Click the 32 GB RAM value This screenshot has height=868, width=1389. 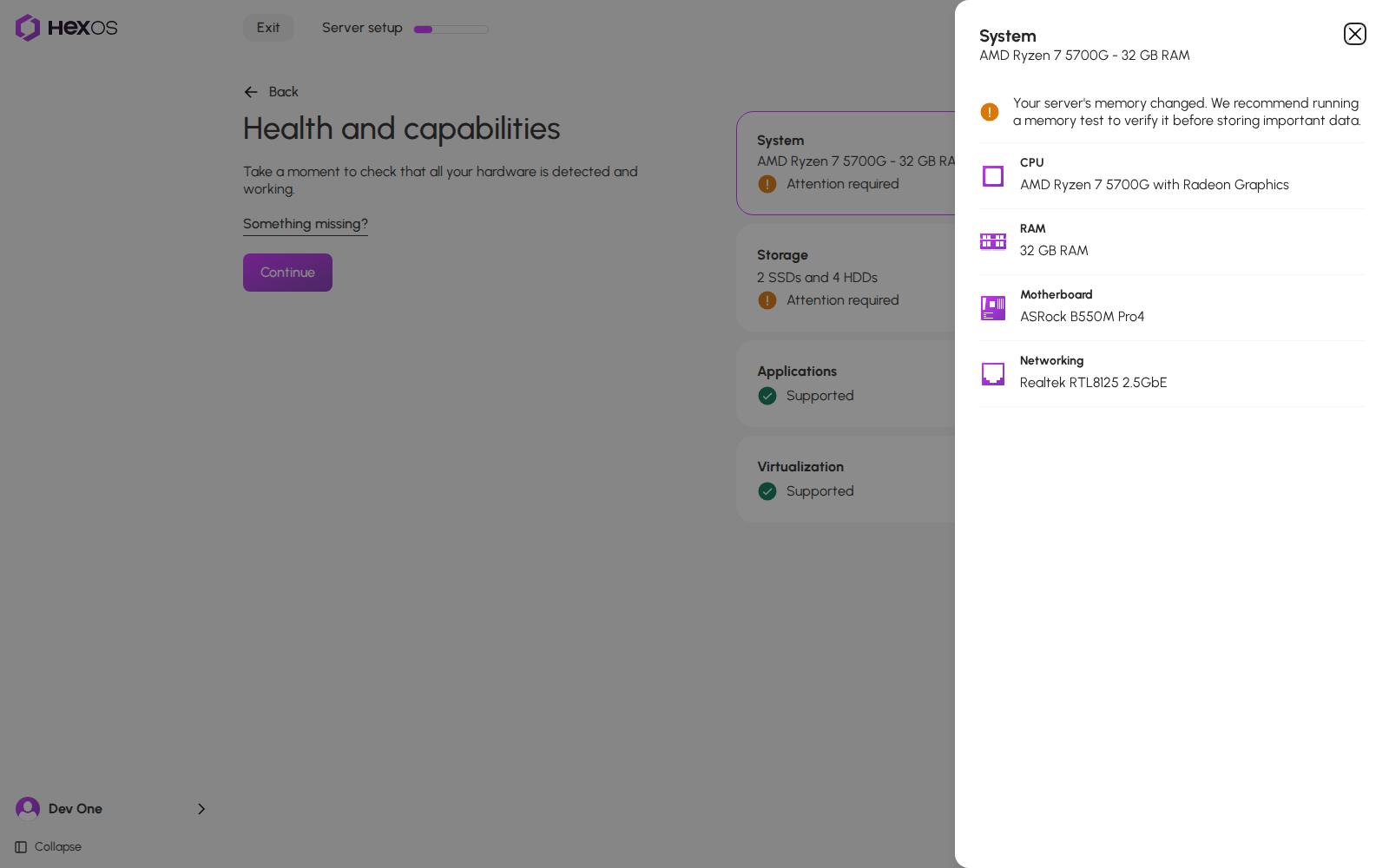click(1054, 251)
